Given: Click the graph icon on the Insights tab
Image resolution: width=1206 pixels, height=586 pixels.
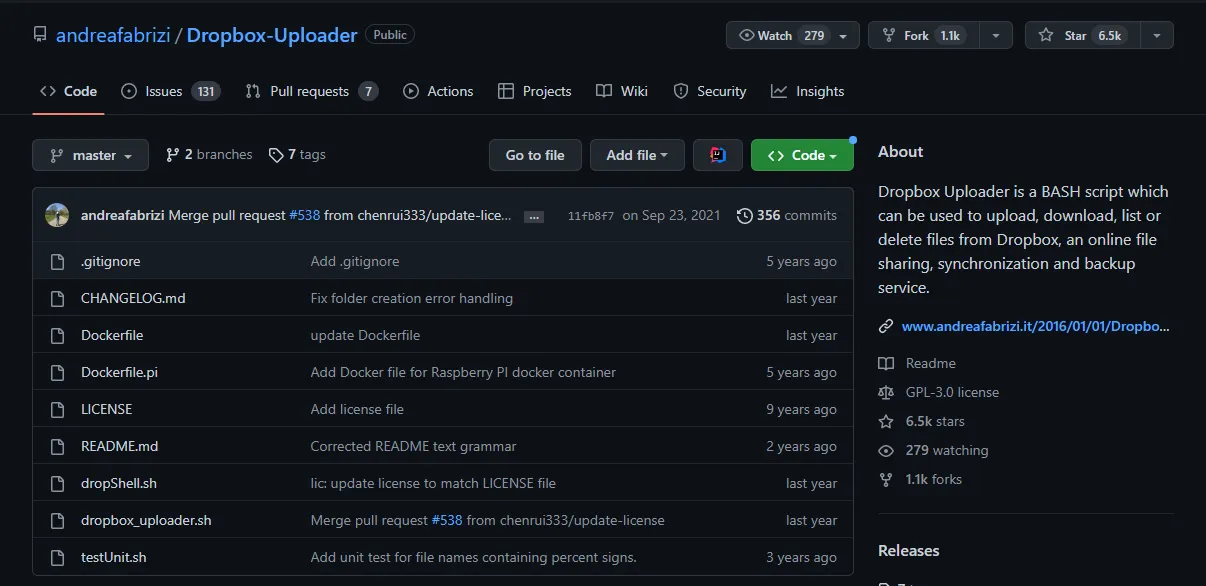Looking at the screenshot, I should pyautogui.click(x=780, y=91).
